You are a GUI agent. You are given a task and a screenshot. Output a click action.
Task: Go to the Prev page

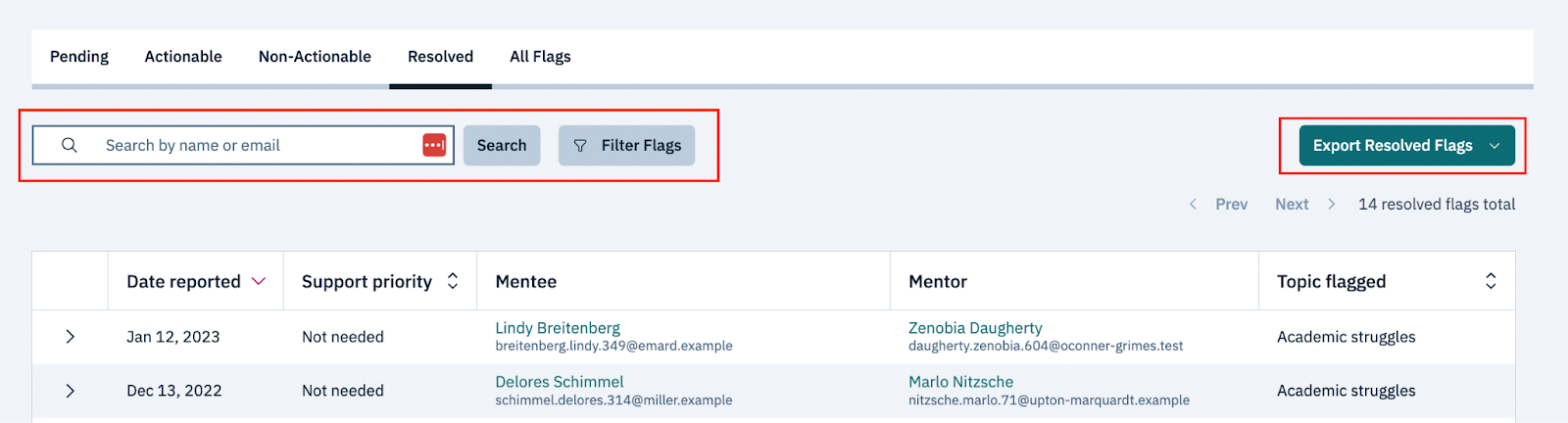point(1218,204)
